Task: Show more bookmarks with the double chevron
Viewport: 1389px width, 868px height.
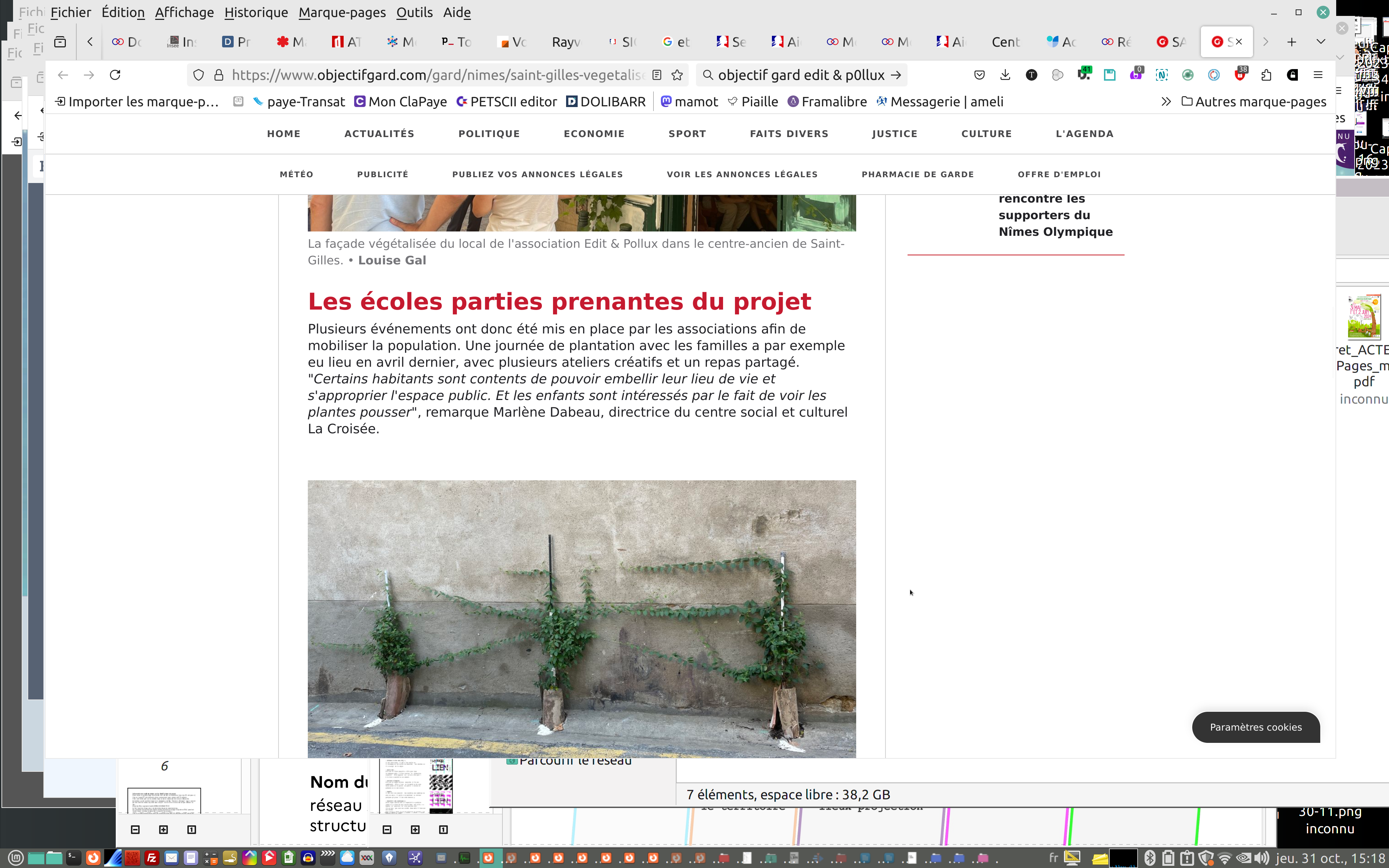Action: (x=1166, y=102)
